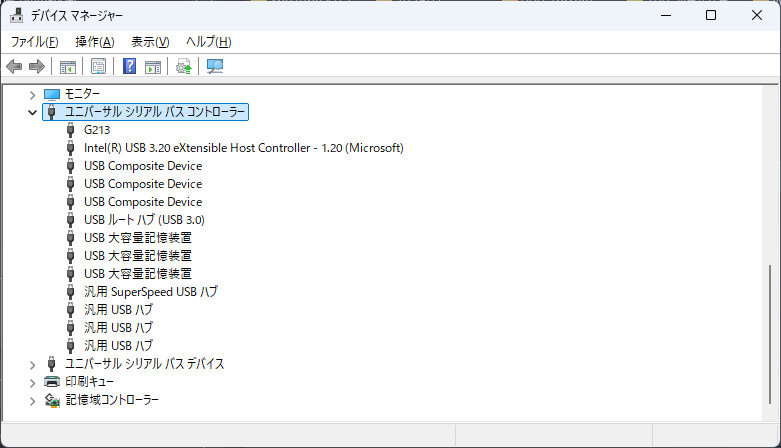
Task: Select the G213 device
Action: coord(97,130)
